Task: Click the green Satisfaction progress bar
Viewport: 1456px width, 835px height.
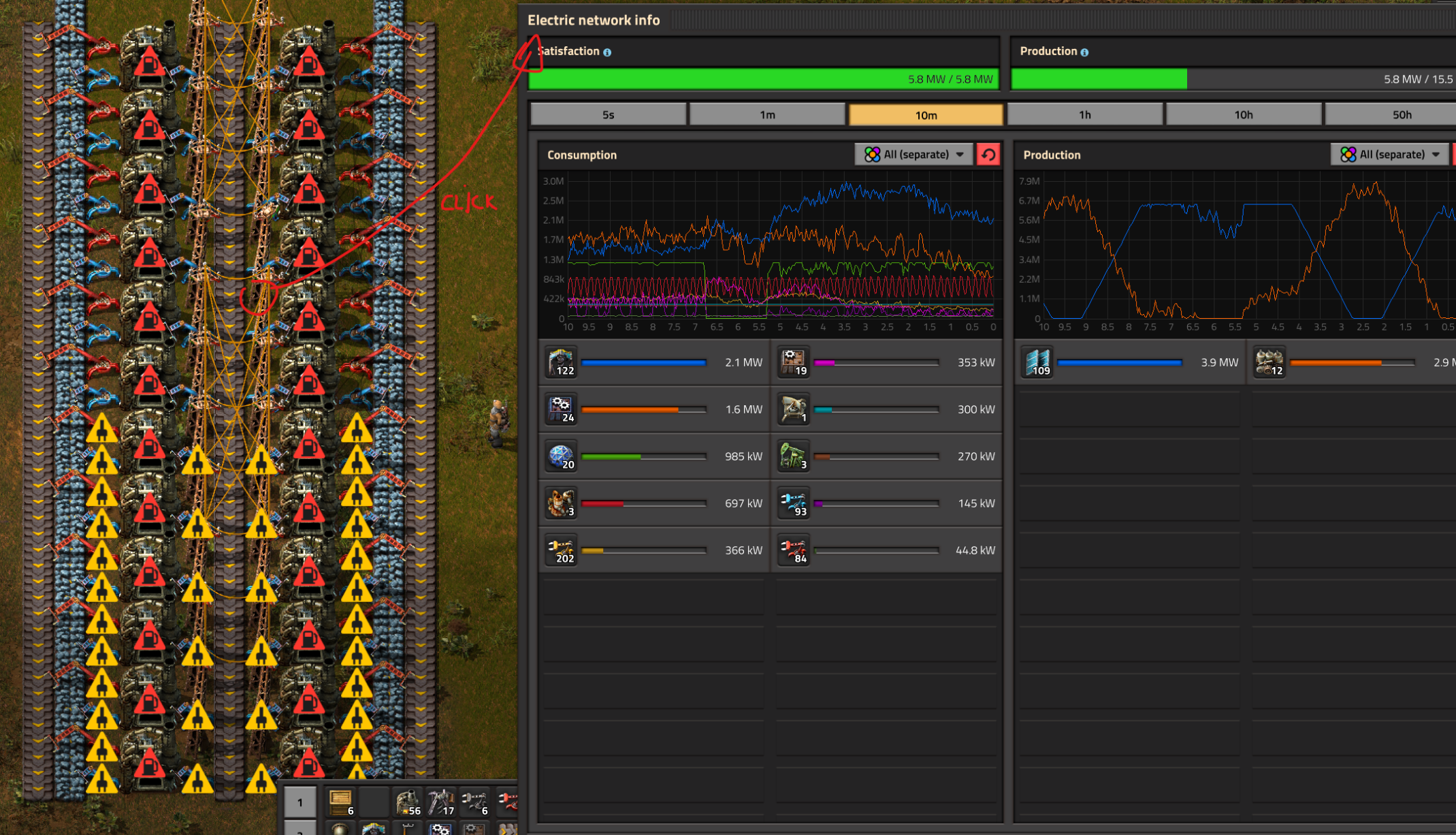Action: point(764,79)
